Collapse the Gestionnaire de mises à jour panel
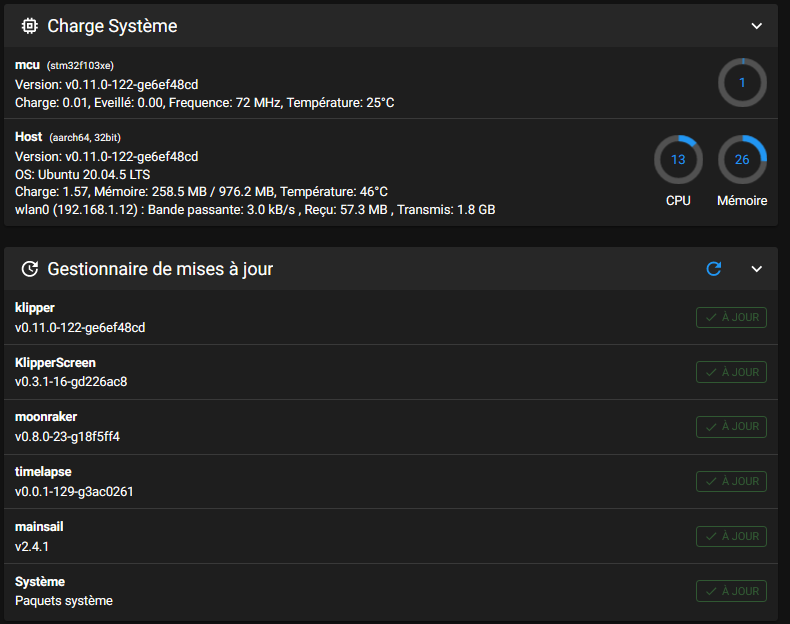Screen dimensions: 790x624 click(756, 269)
